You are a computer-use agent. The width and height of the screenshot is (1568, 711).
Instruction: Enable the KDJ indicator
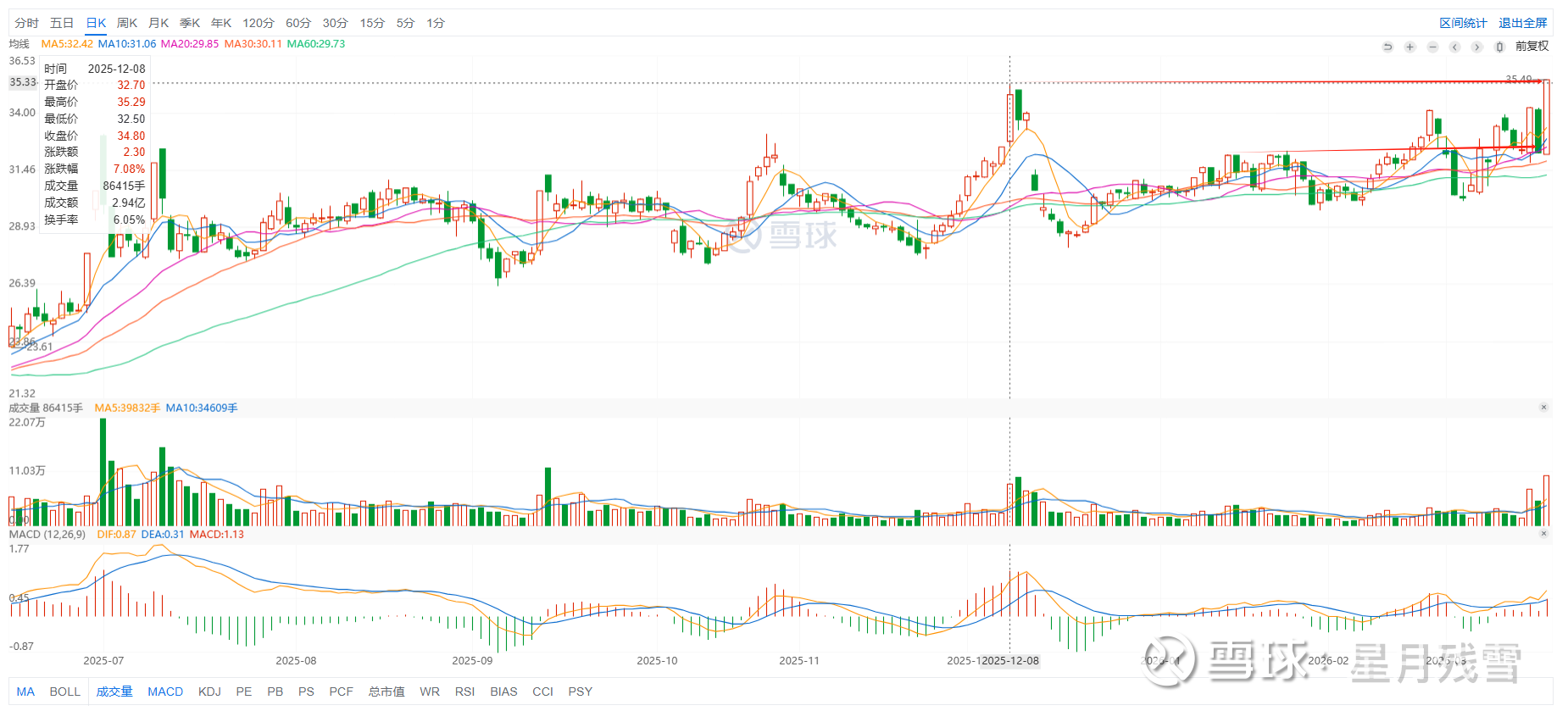pyautogui.click(x=209, y=692)
